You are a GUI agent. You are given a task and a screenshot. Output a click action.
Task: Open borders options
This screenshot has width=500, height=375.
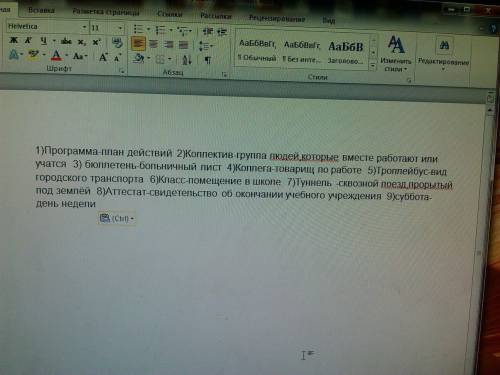pos(160,59)
